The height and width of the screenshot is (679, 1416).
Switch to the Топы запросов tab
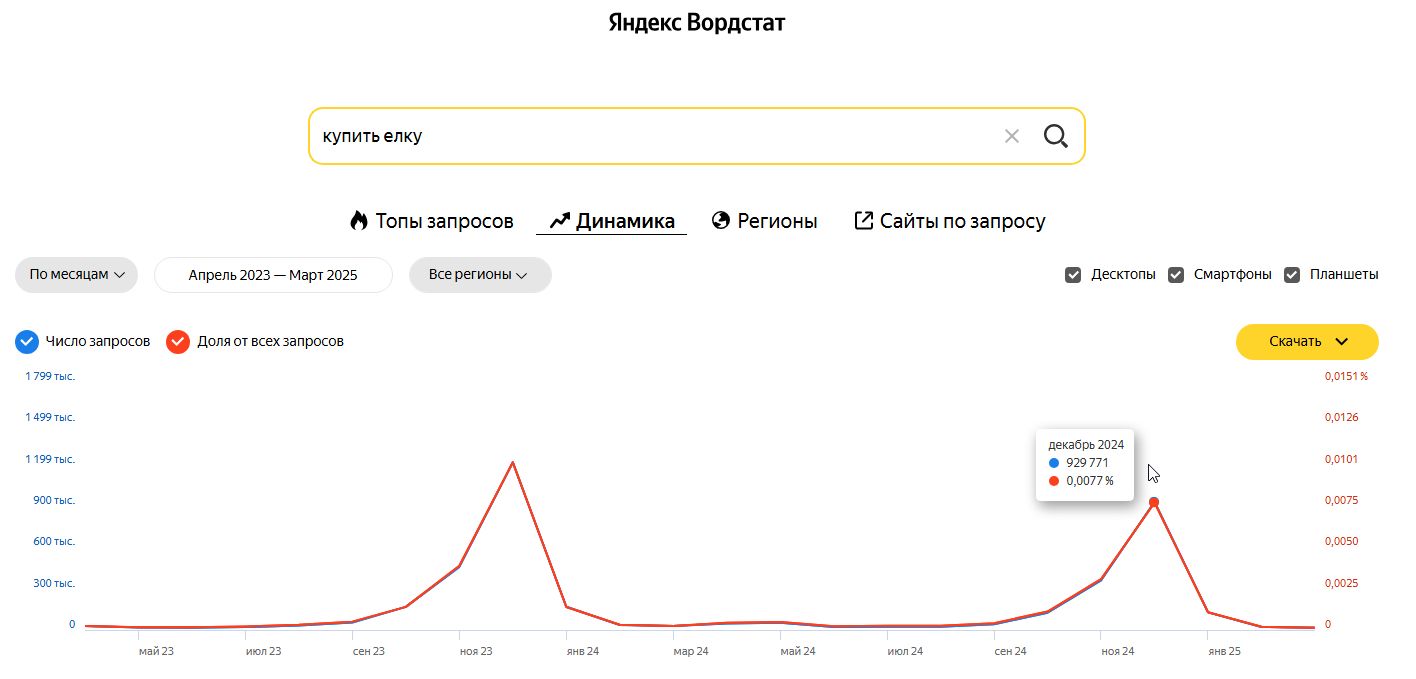(444, 221)
